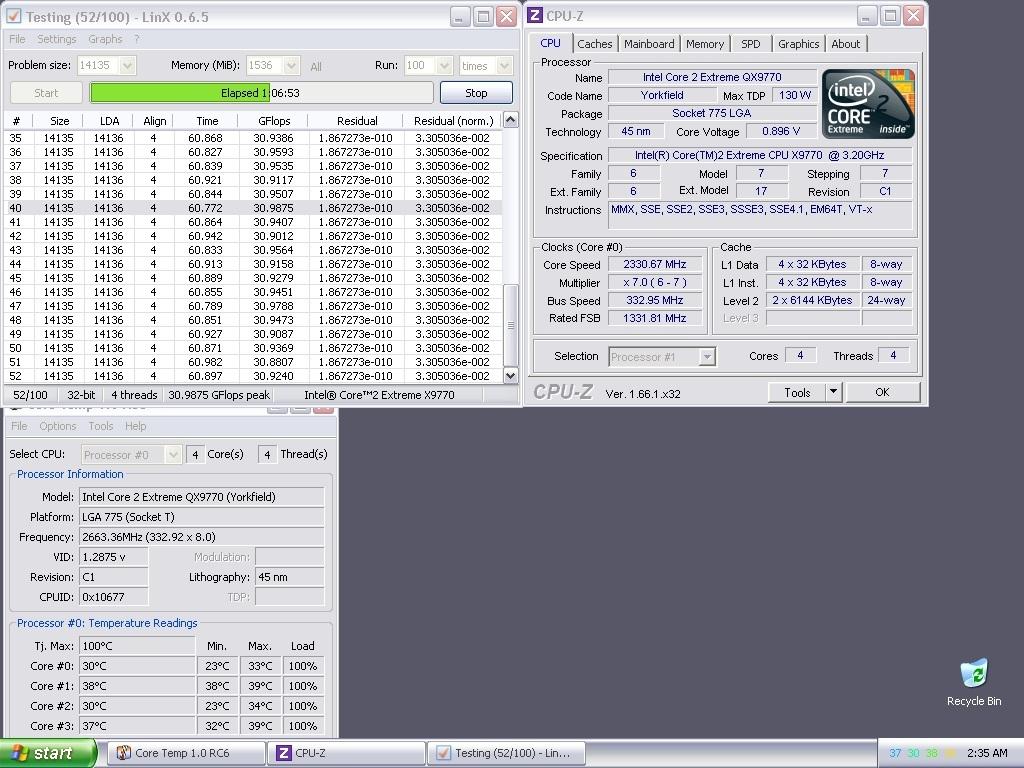The image size is (1024, 768).
Task: Click the LinX title bar checkmark icon
Action: coord(14,16)
